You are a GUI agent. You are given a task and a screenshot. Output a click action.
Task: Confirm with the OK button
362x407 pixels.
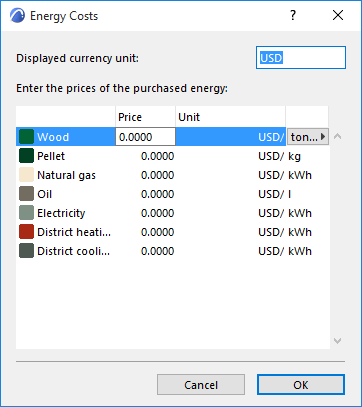[x=301, y=385]
